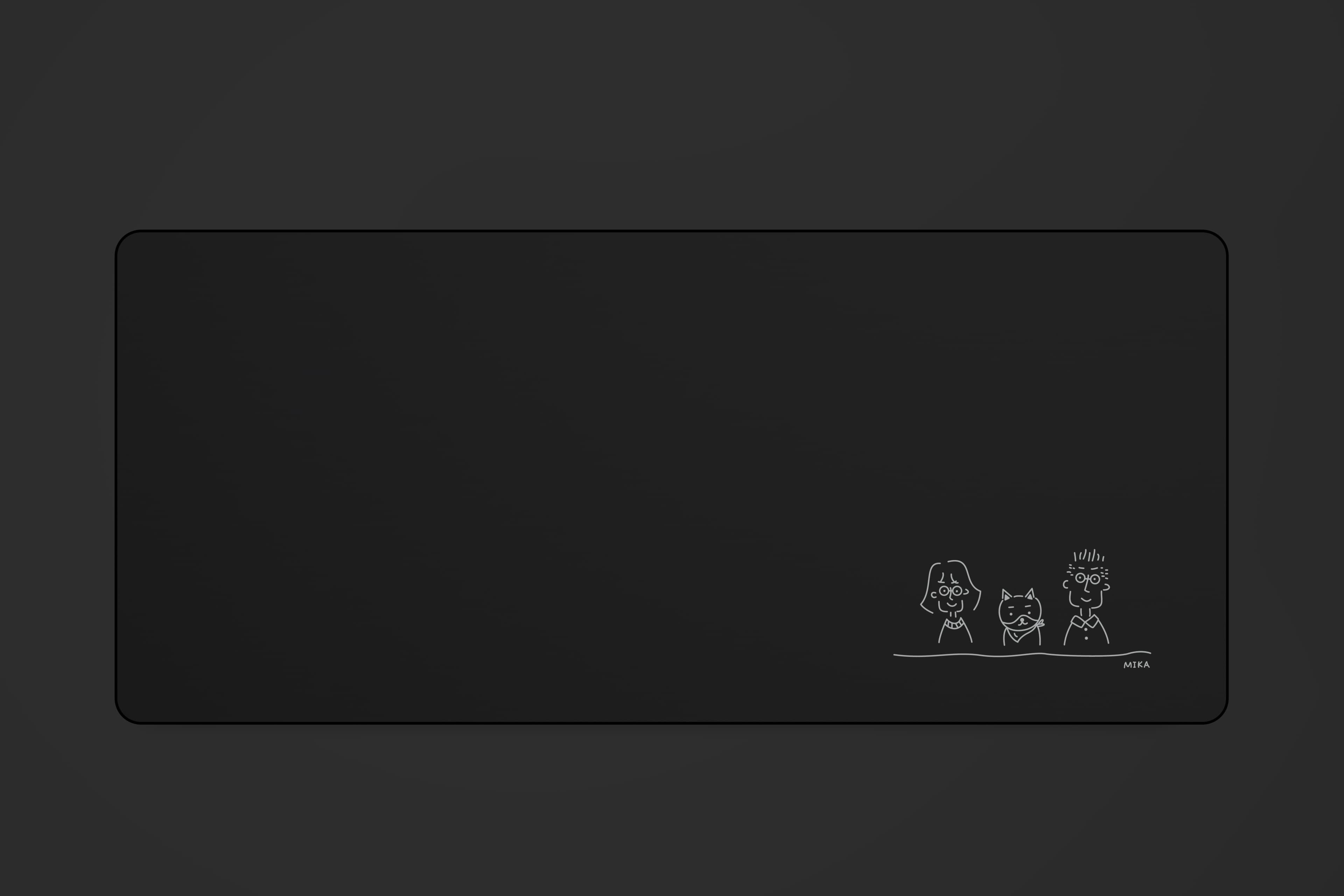Click the woman's hair bangs
The height and width of the screenshot is (896, 1344).
coord(948,578)
